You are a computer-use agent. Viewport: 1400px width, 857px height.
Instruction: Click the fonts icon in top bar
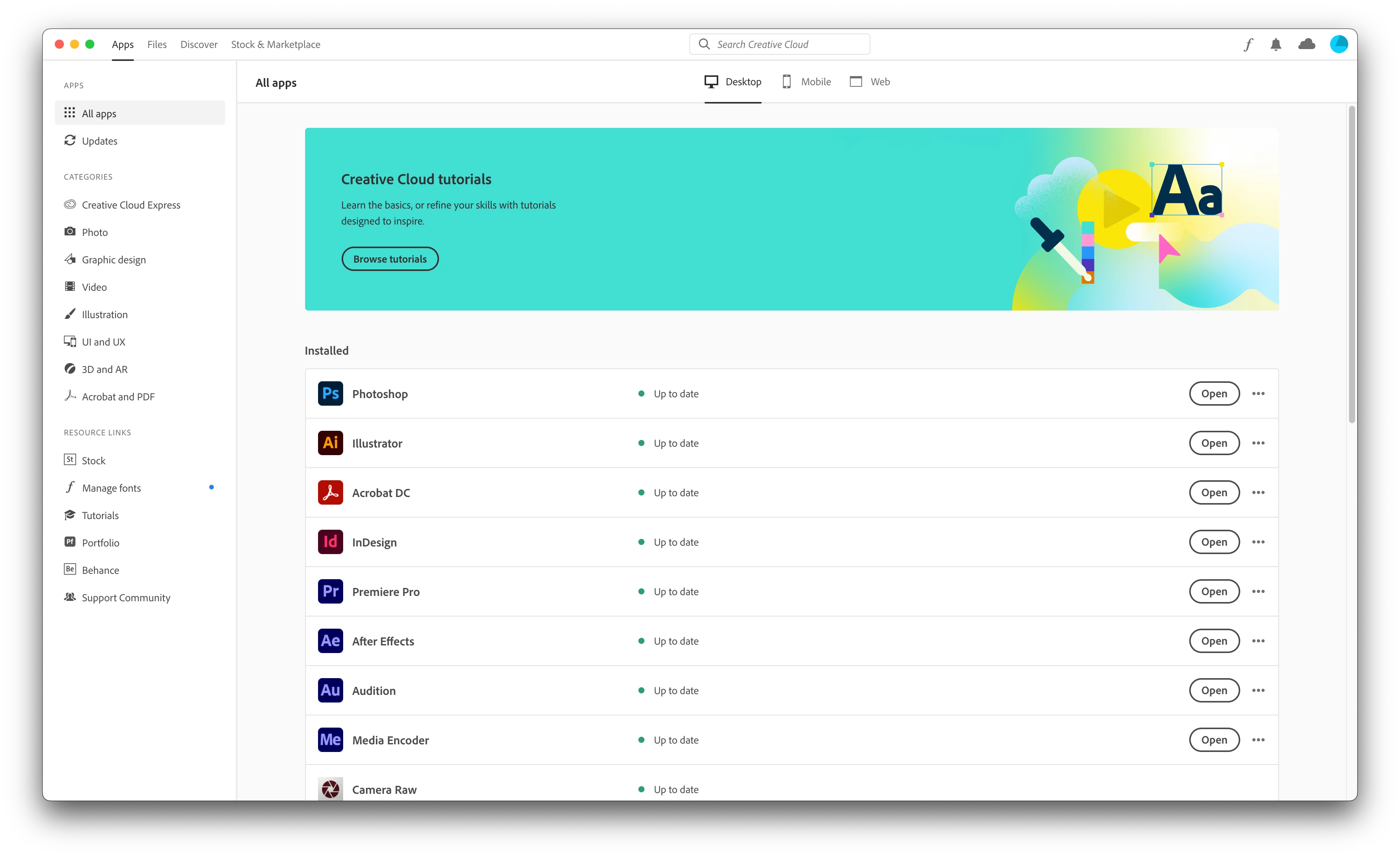[1248, 44]
